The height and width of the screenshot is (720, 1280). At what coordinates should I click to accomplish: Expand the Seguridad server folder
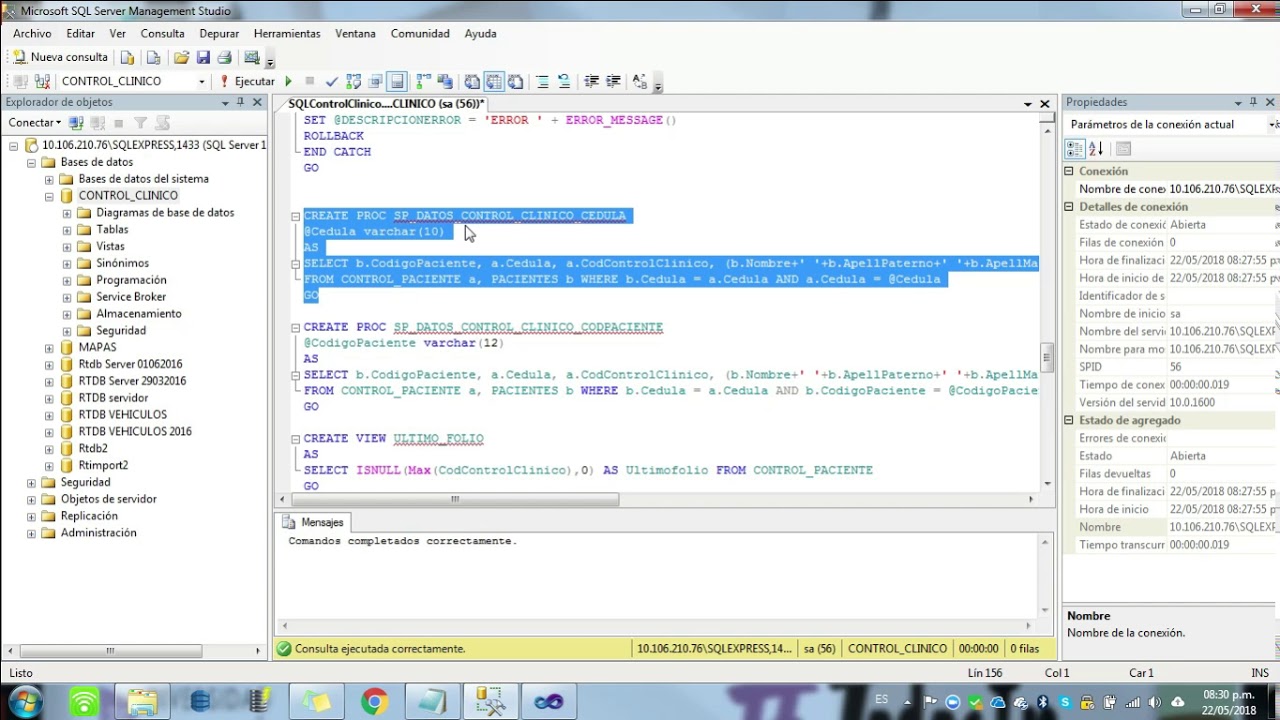pos(31,482)
